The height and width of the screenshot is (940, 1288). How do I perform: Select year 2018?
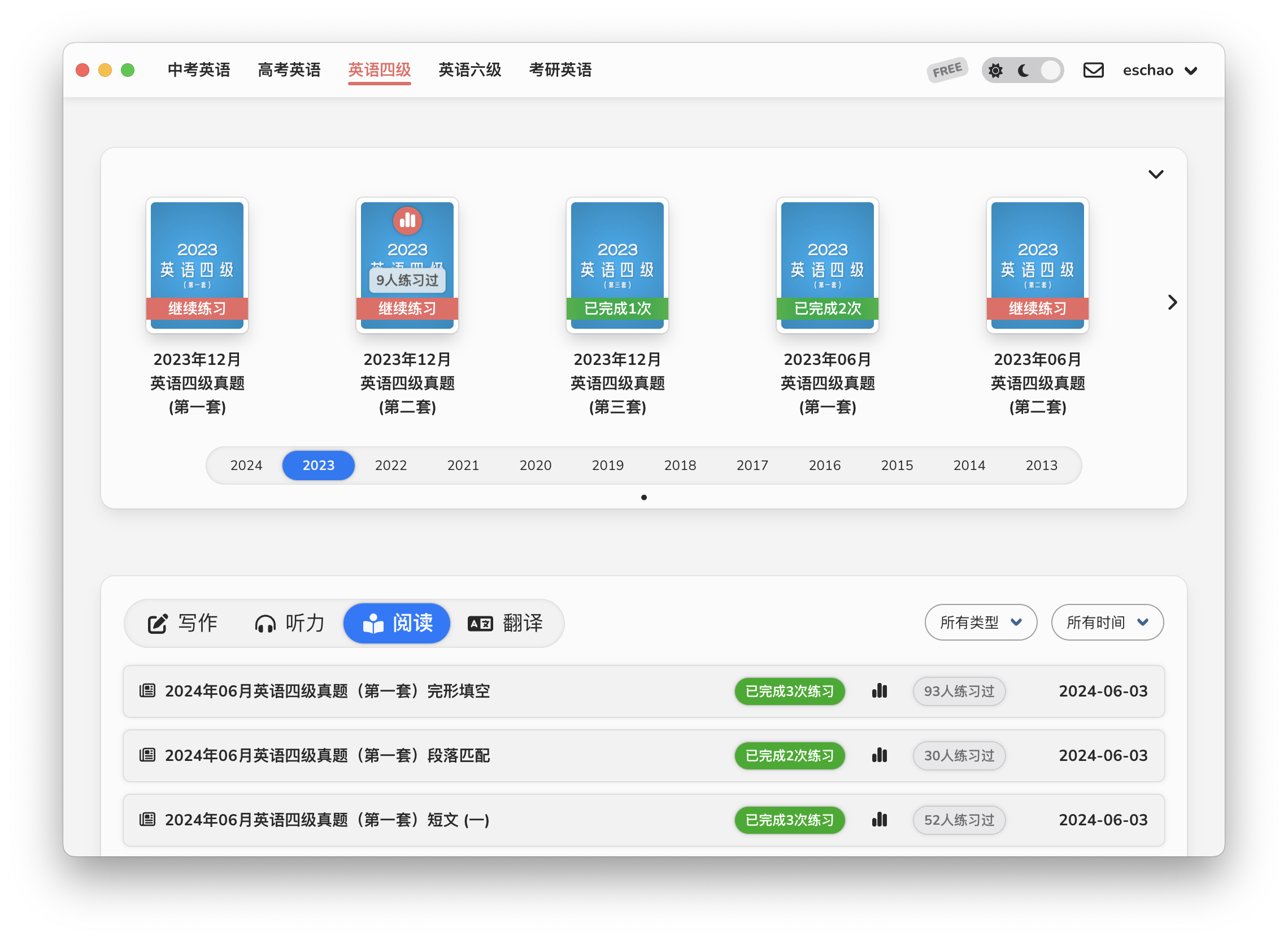click(680, 465)
